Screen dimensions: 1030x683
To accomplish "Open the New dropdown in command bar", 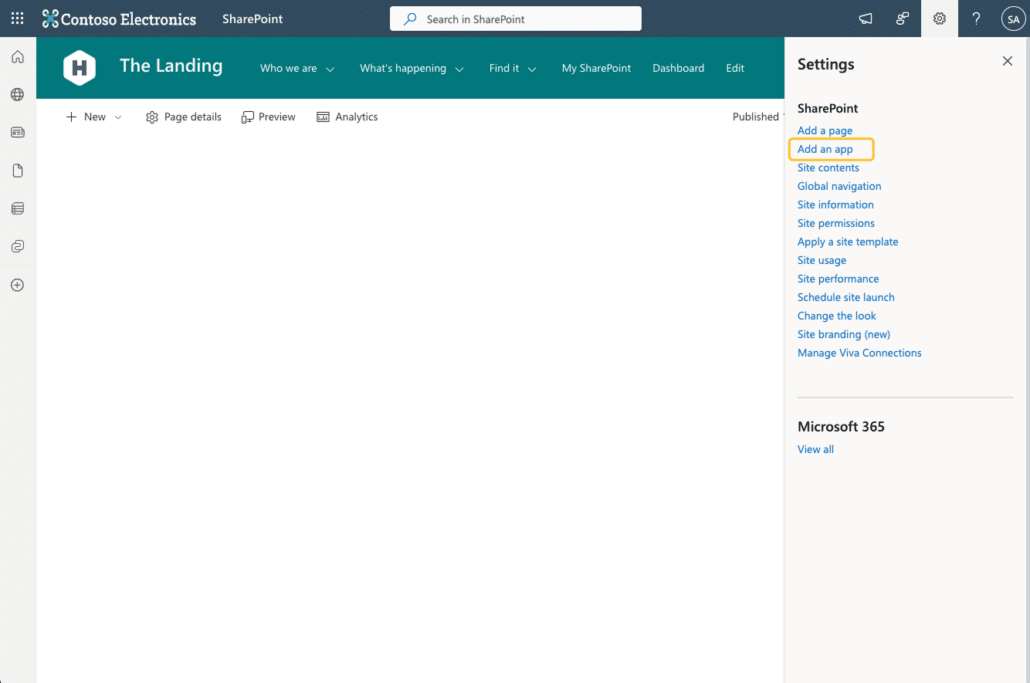I will tap(94, 117).
